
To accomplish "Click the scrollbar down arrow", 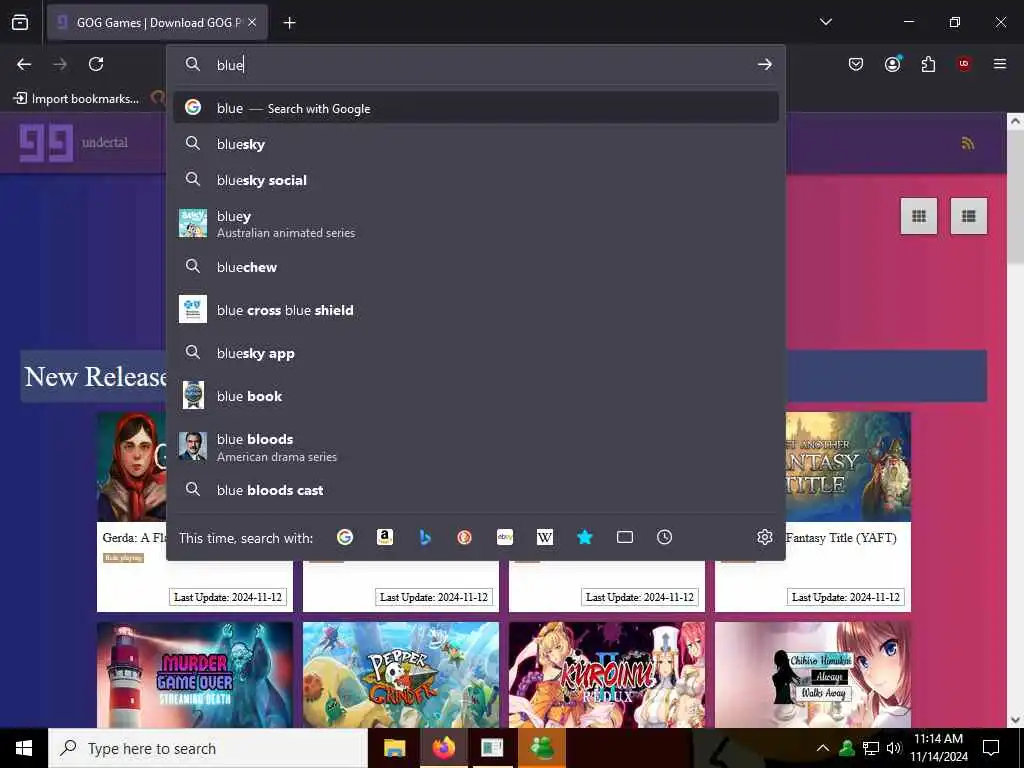I will click(x=1015, y=720).
